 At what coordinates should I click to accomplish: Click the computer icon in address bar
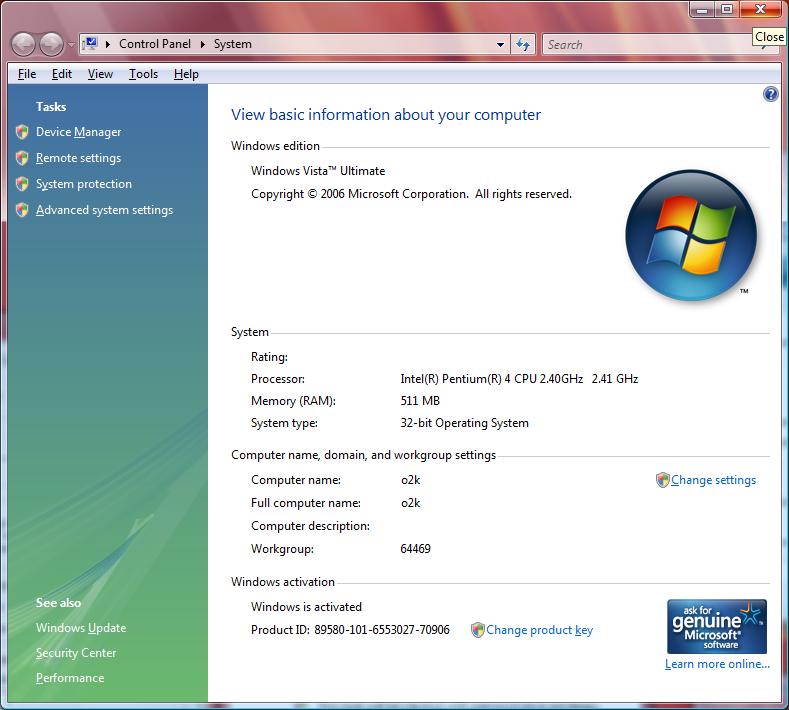(x=90, y=44)
